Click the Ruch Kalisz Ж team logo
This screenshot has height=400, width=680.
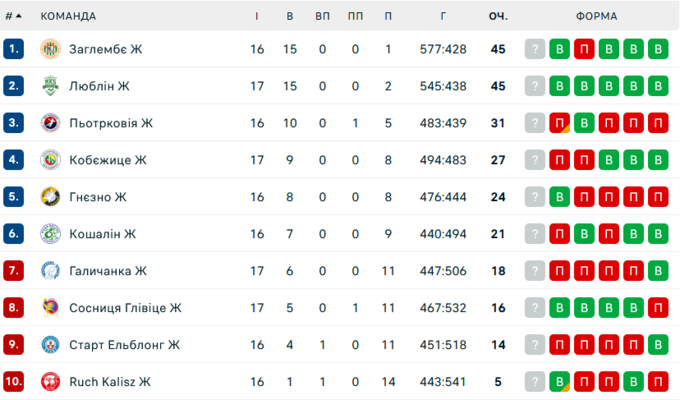51,381
